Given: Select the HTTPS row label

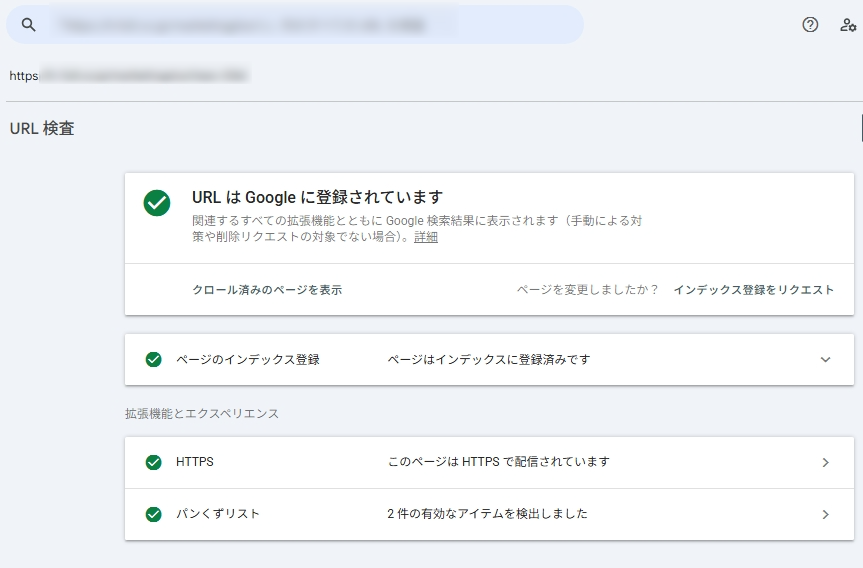Looking at the screenshot, I should tap(195, 462).
